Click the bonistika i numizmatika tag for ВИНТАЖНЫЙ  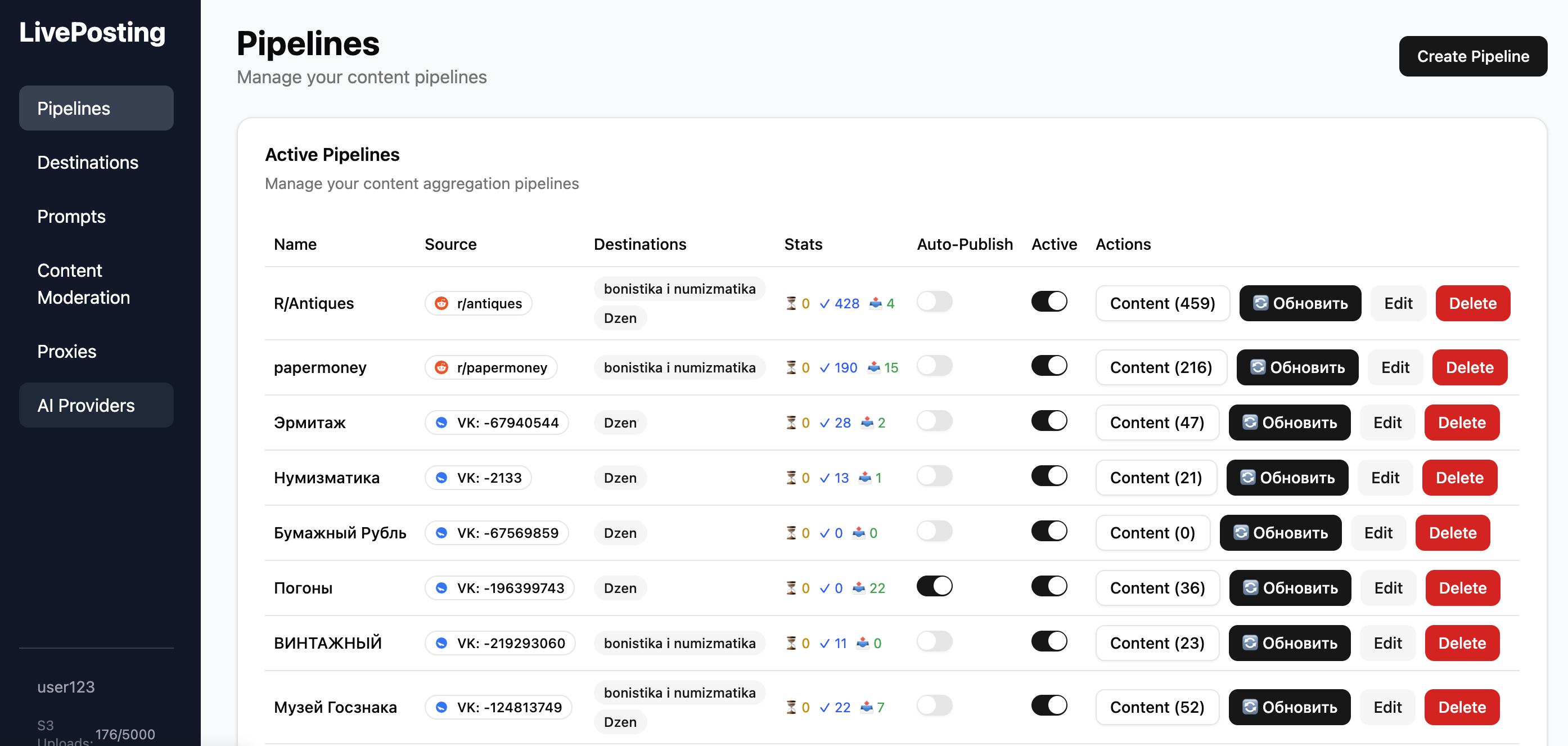(x=679, y=643)
